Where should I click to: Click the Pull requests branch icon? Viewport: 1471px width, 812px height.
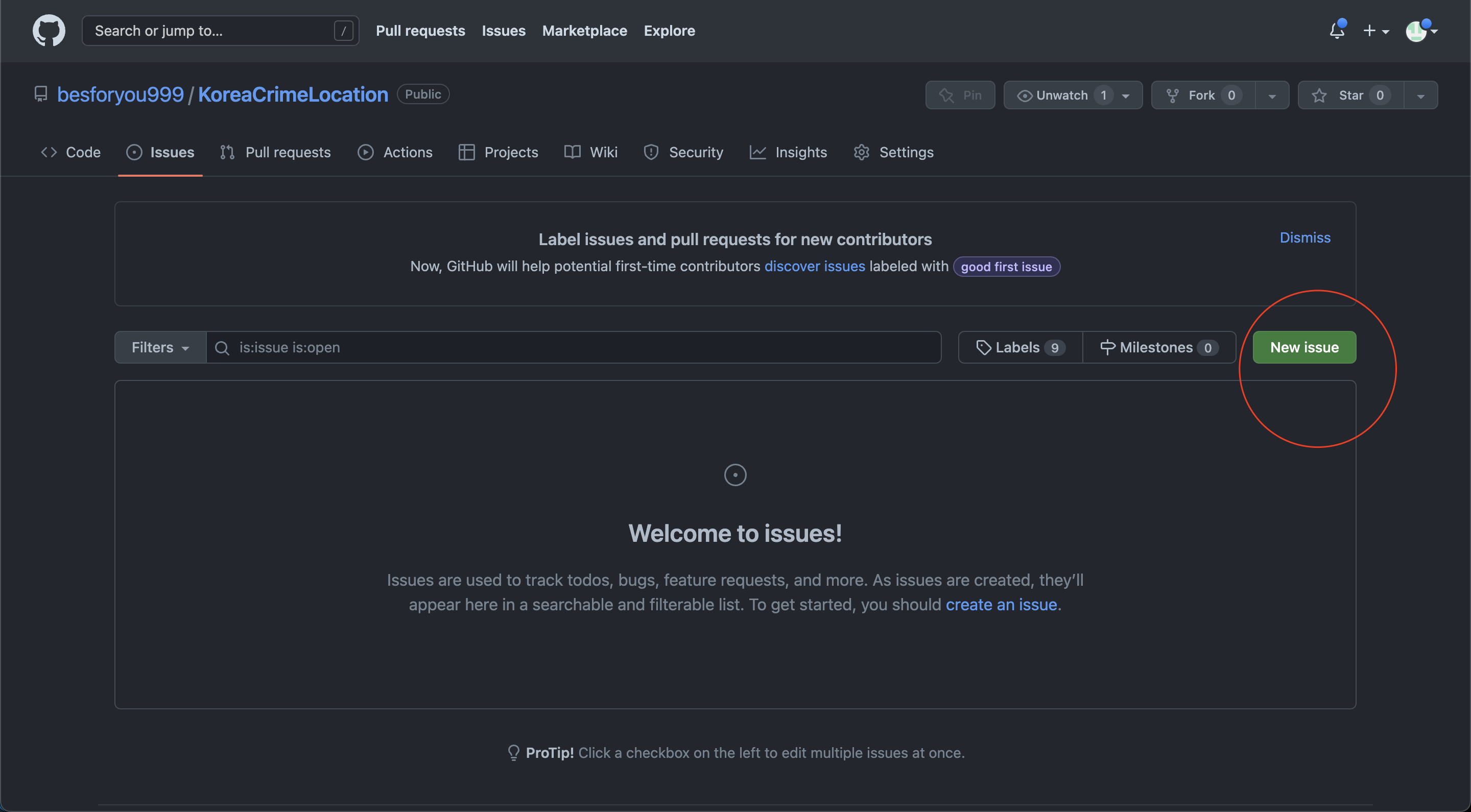click(227, 152)
